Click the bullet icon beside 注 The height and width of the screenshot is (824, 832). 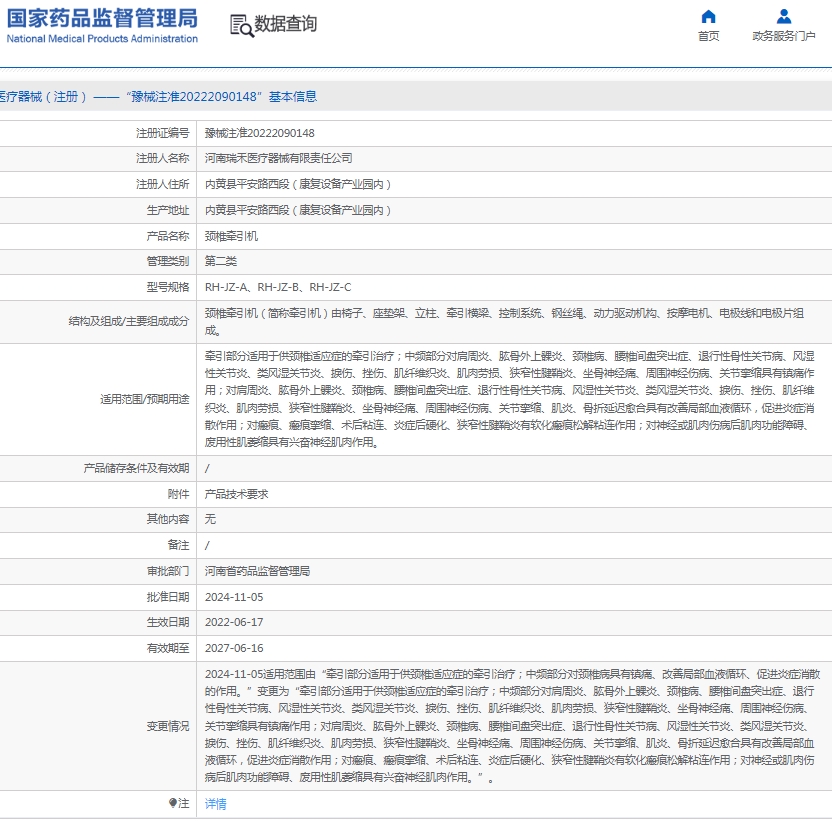pyautogui.click(x=172, y=803)
